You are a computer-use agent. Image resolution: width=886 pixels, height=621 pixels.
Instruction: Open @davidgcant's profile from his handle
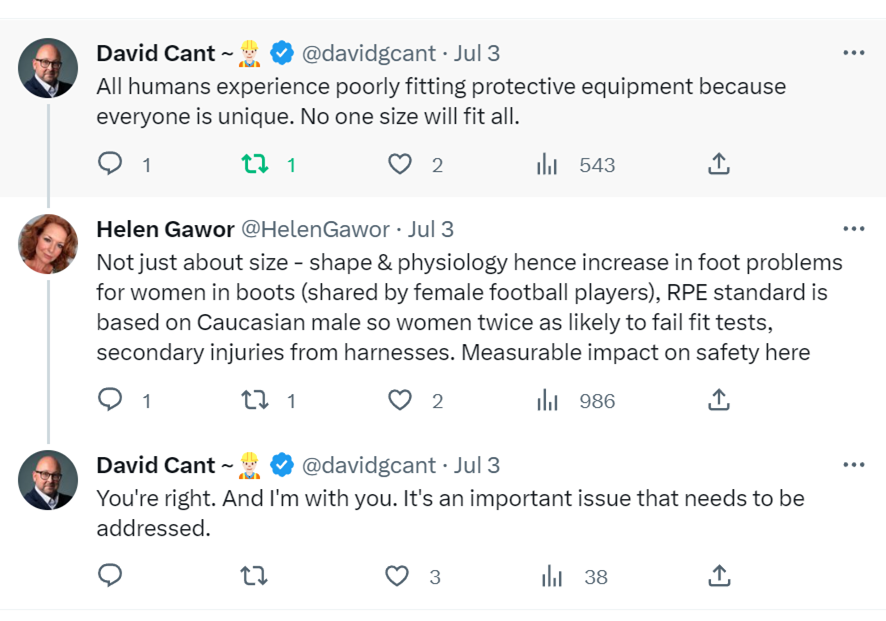(x=363, y=52)
